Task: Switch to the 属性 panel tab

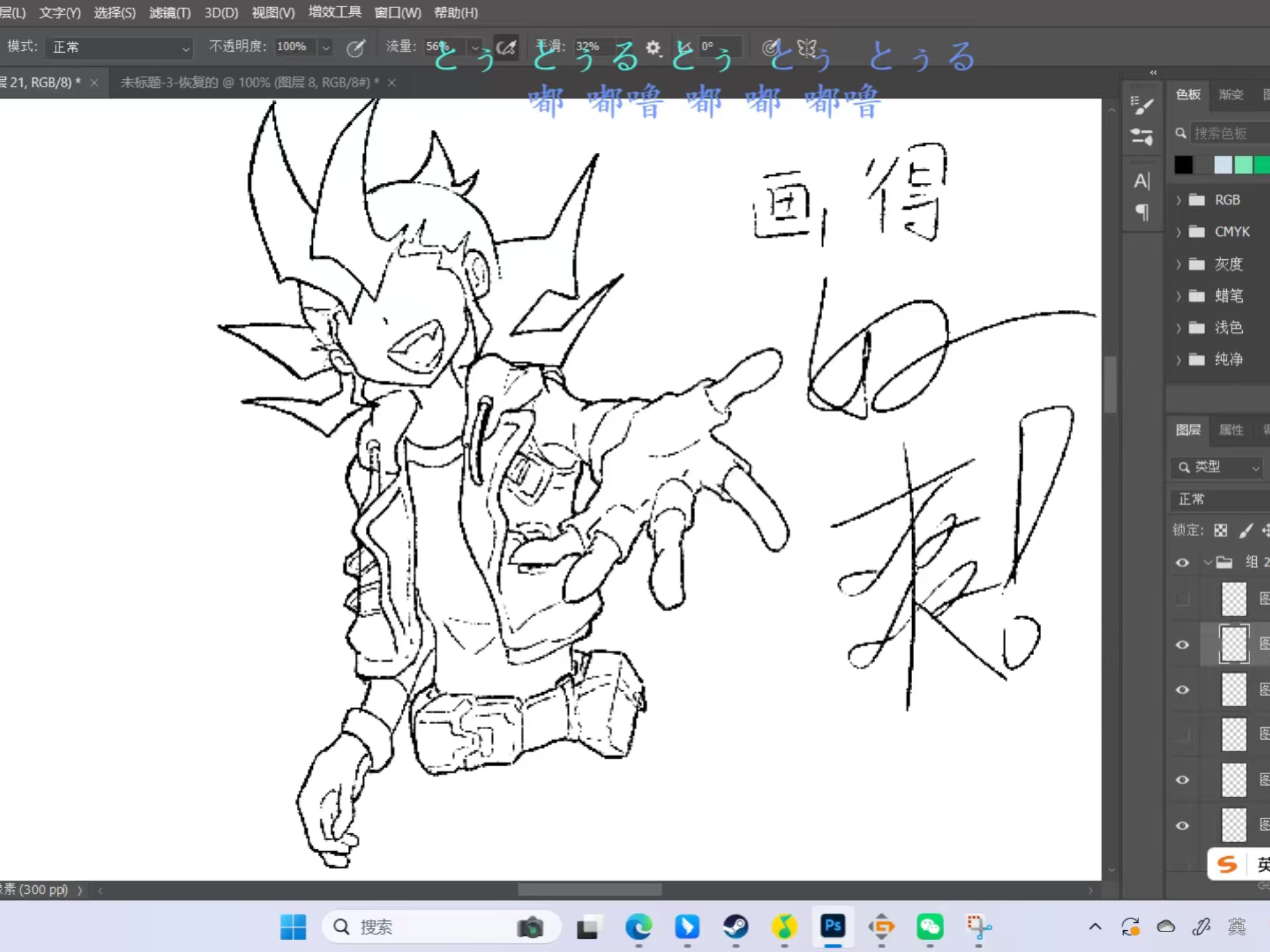Action: pyautogui.click(x=1231, y=430)
